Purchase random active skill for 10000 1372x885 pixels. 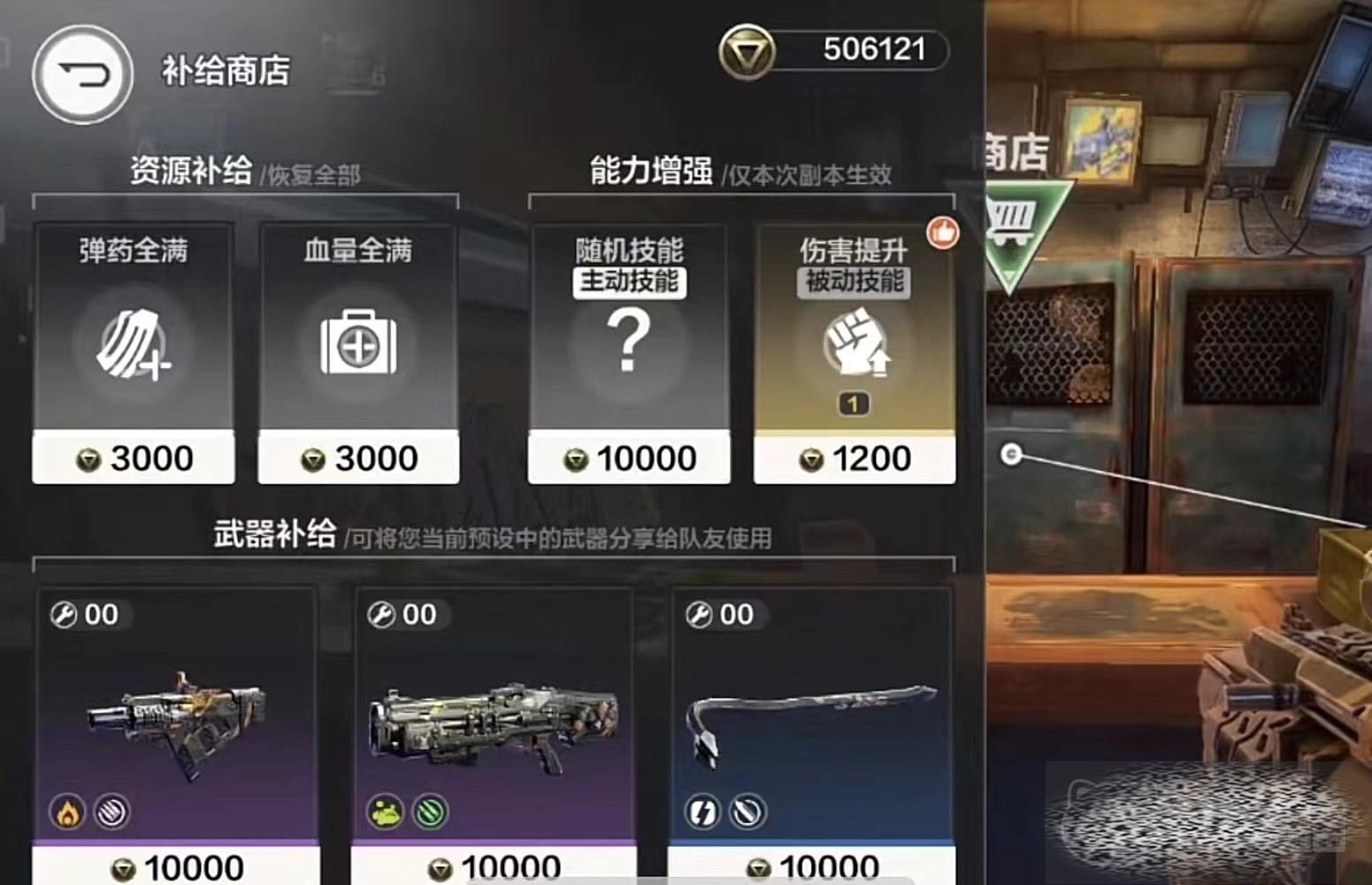tap(629, 458)
